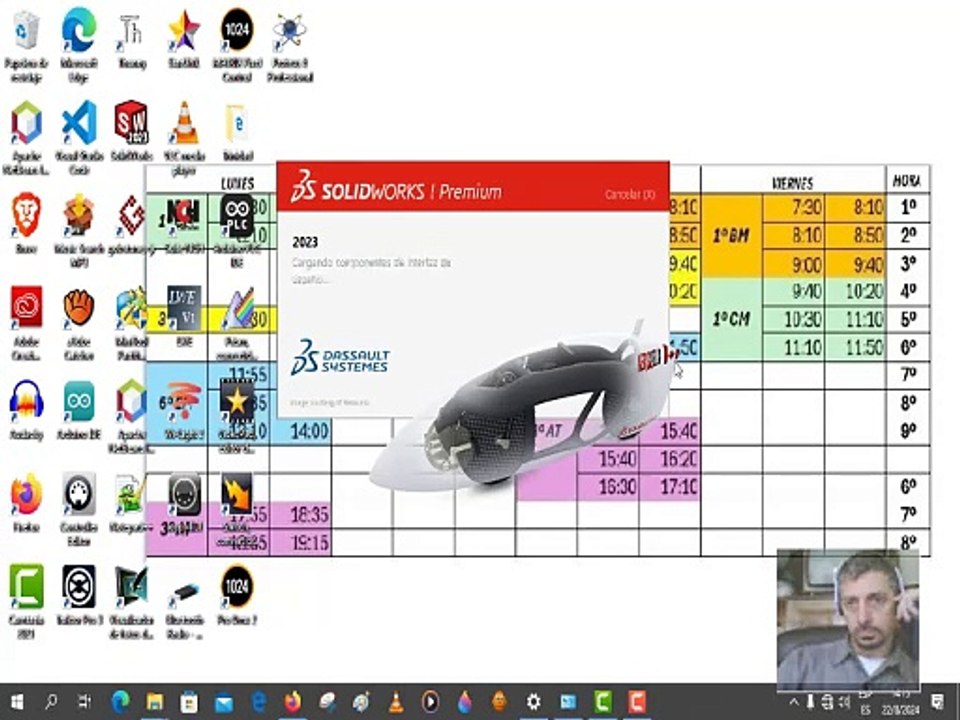Open VLC from the taskbar
The height and width of the screenshot is (720, 960).
coord(396,702)
